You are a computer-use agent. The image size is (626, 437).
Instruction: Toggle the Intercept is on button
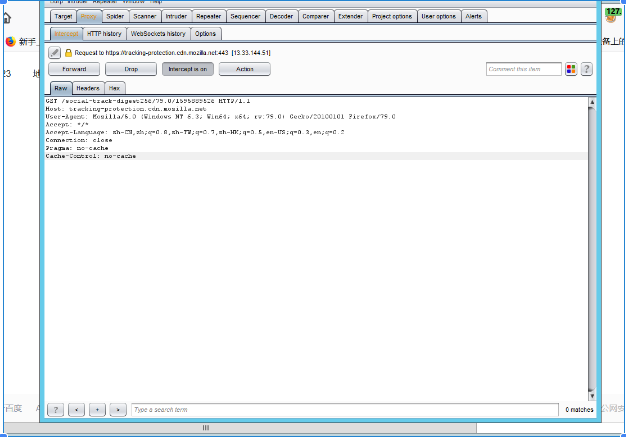(188, 69)
